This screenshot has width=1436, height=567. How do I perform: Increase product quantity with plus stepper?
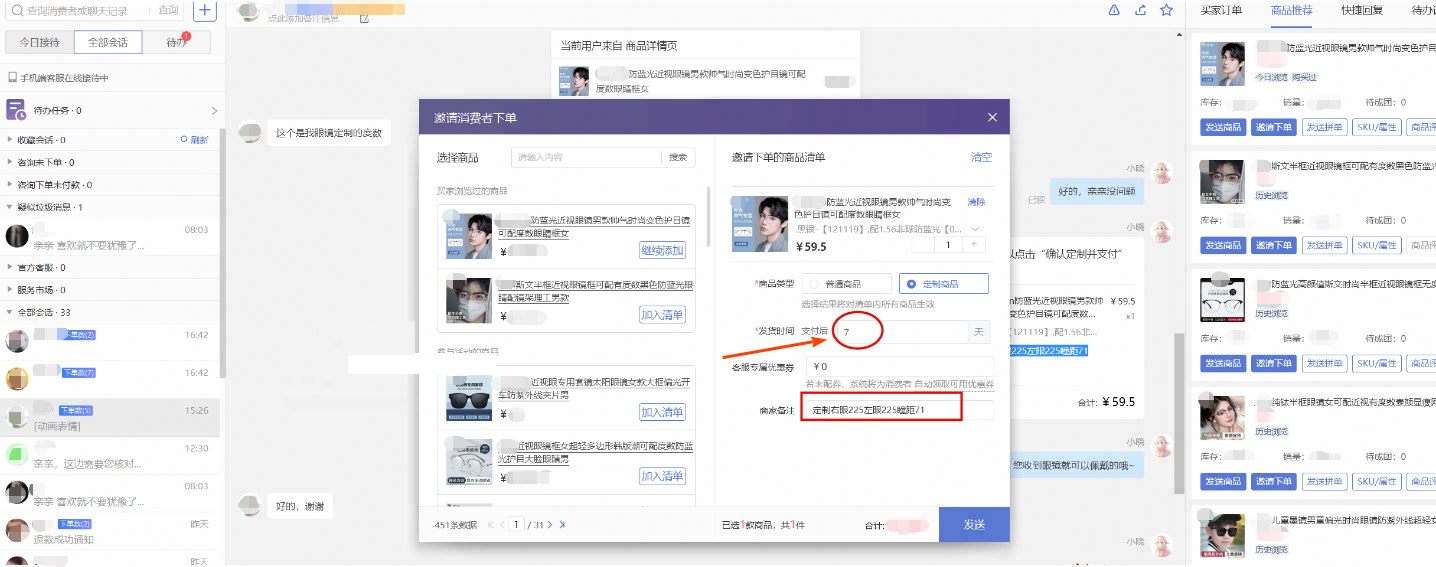point(973,244)
